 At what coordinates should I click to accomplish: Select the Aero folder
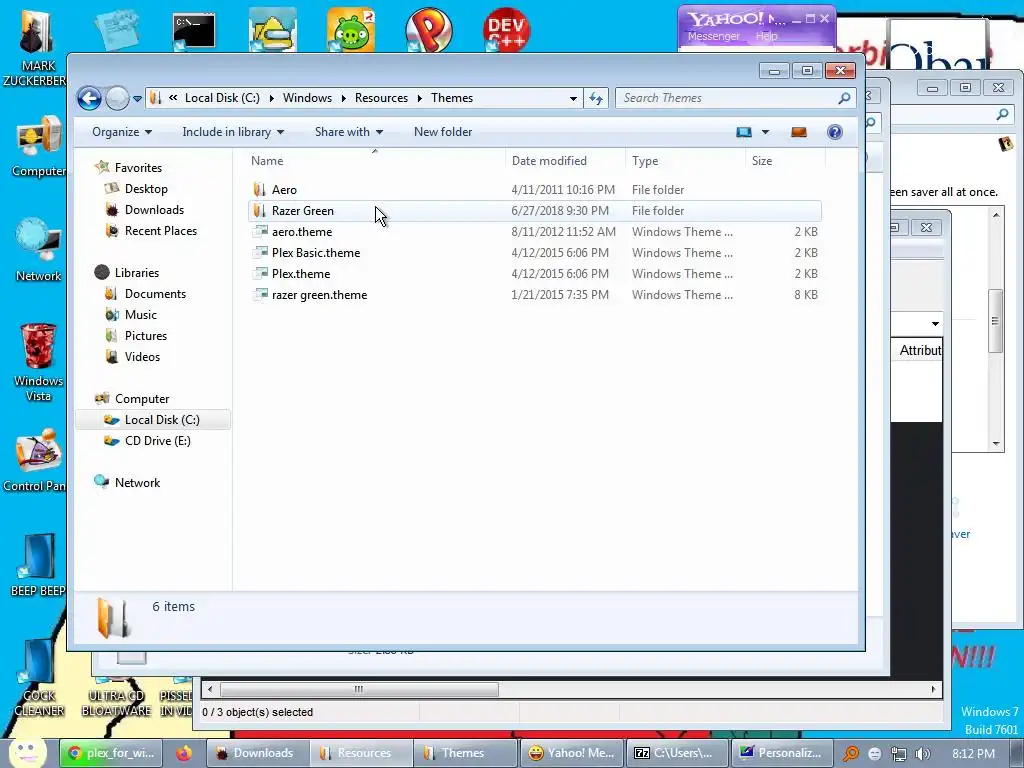534,190
